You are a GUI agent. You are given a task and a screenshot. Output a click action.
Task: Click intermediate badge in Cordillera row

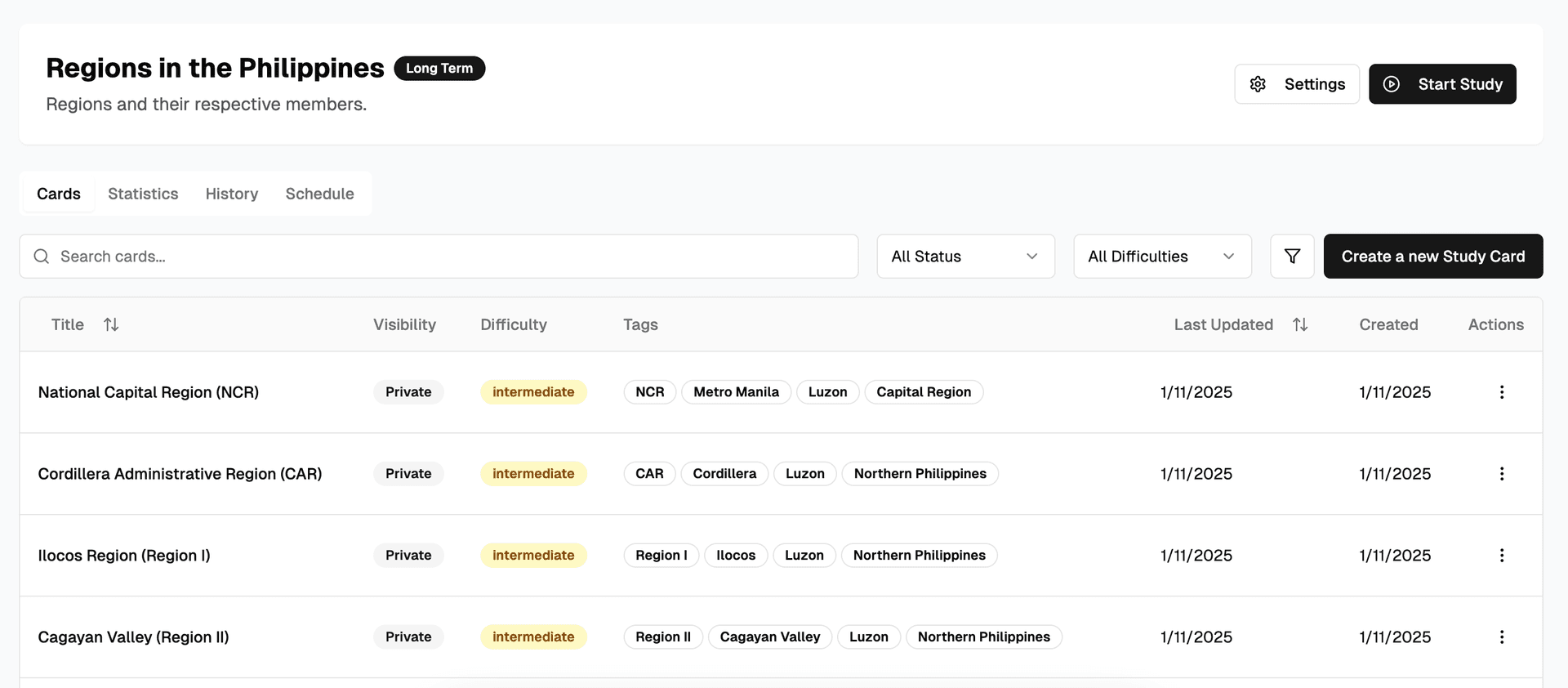[x=533, y=474]
